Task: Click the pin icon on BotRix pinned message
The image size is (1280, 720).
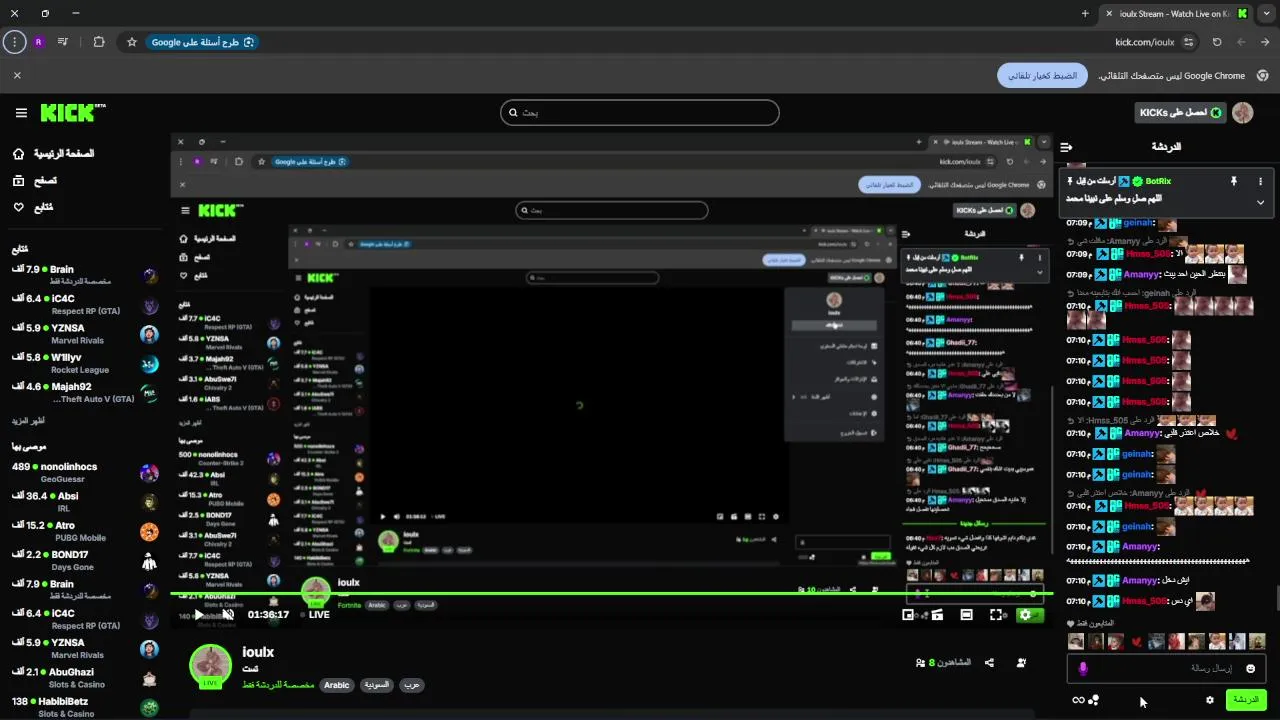Action: coord(1233,181)
